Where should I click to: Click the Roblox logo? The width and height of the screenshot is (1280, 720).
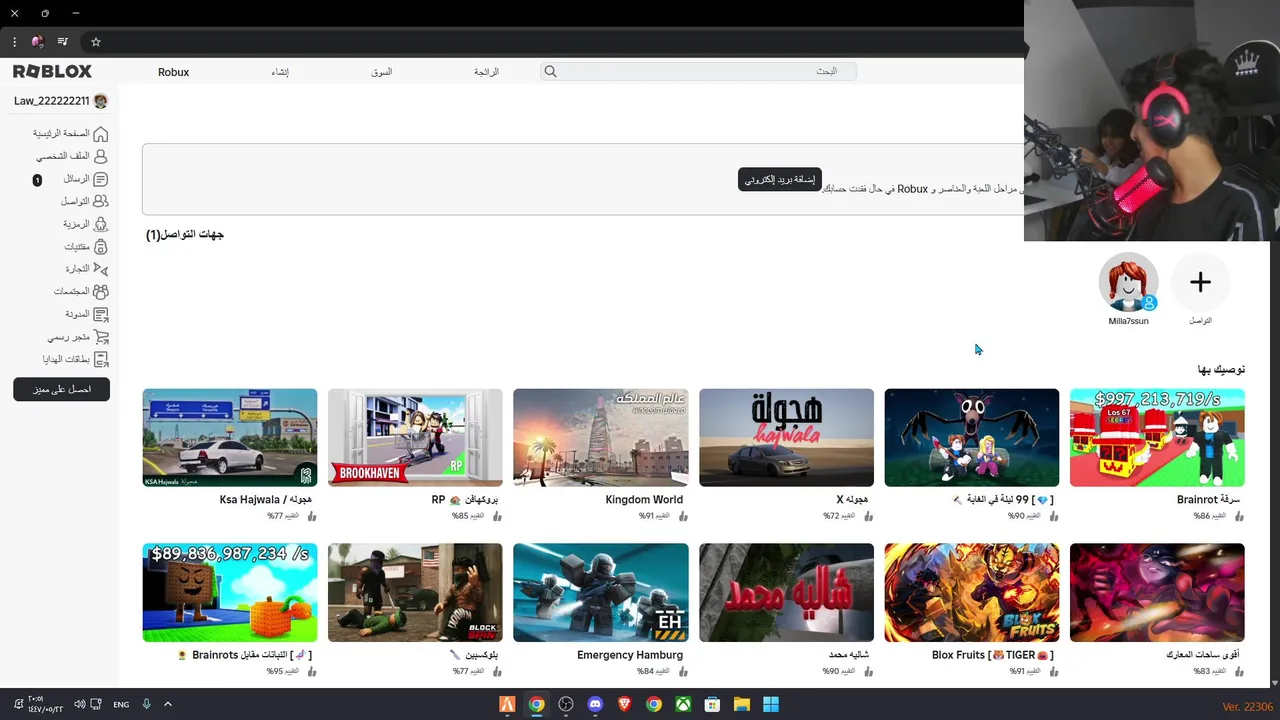click(x=52, y=71)
